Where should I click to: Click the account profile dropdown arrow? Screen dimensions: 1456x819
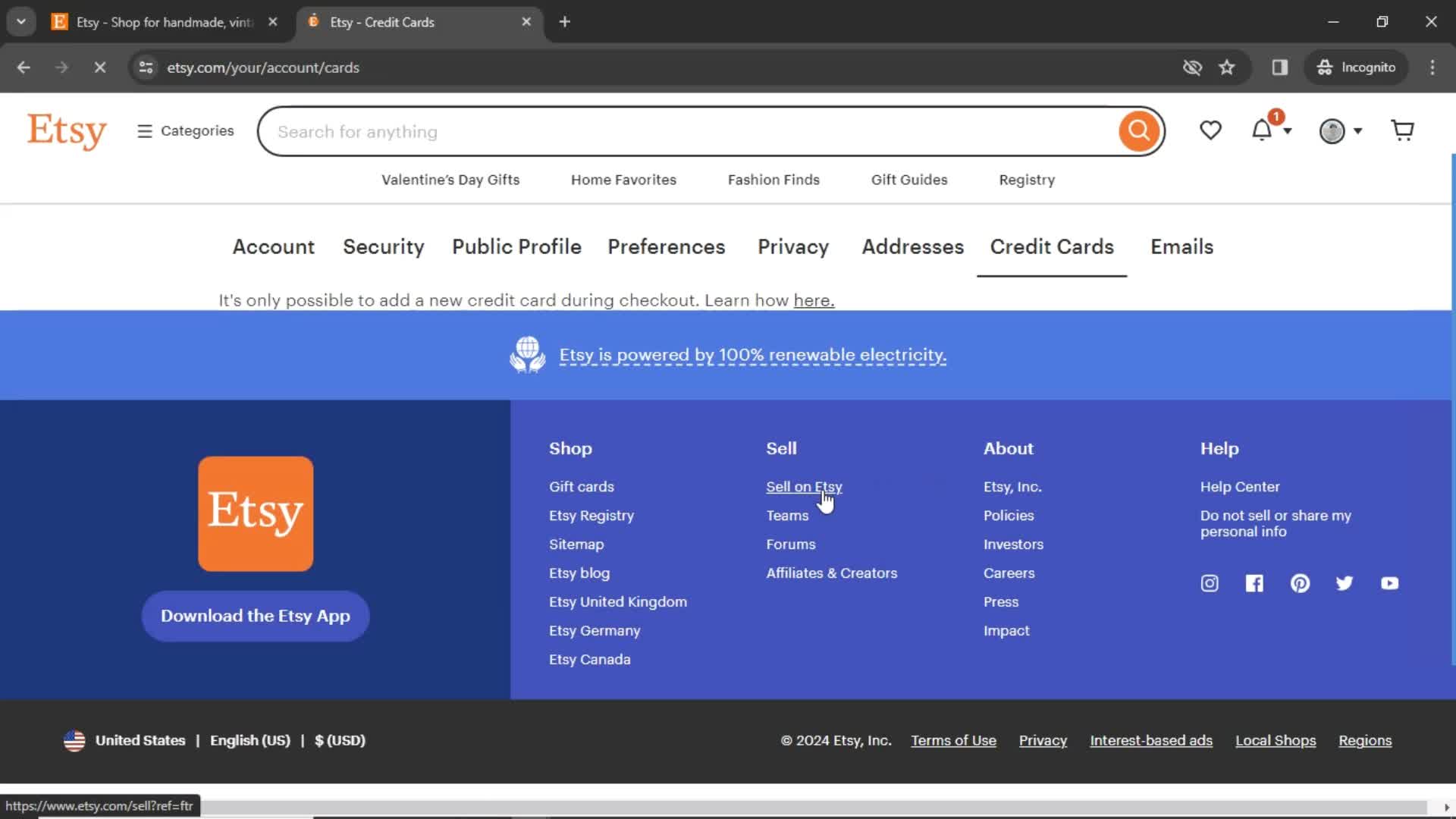pyautogui.click(x=1357, y=130)
